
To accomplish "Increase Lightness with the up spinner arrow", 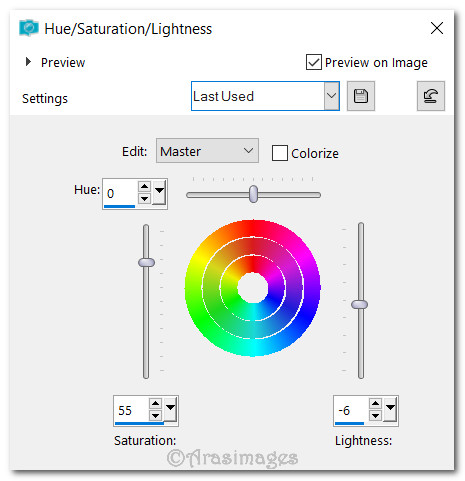I will coord(375,403).
